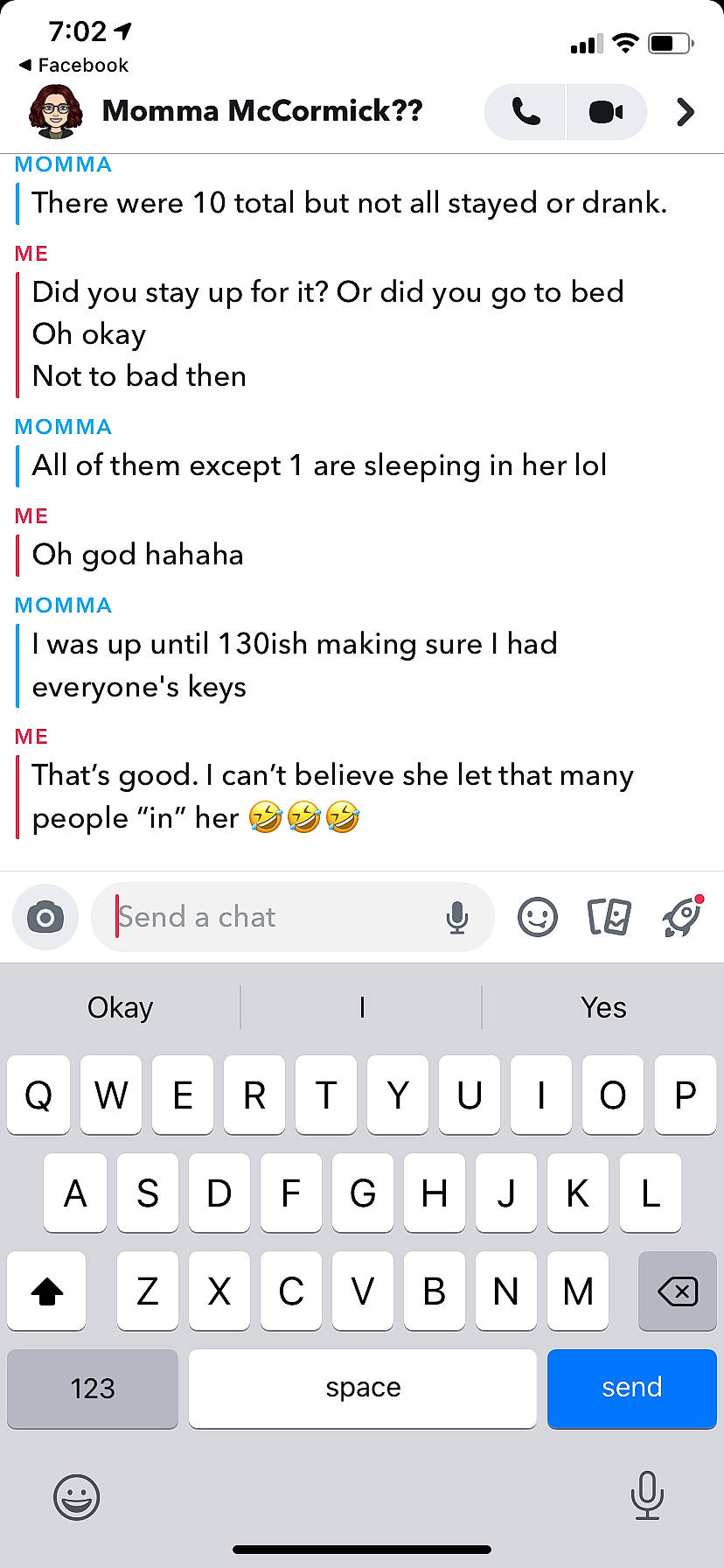Tap the microphone in the chat field

click(x=456, y=917)
